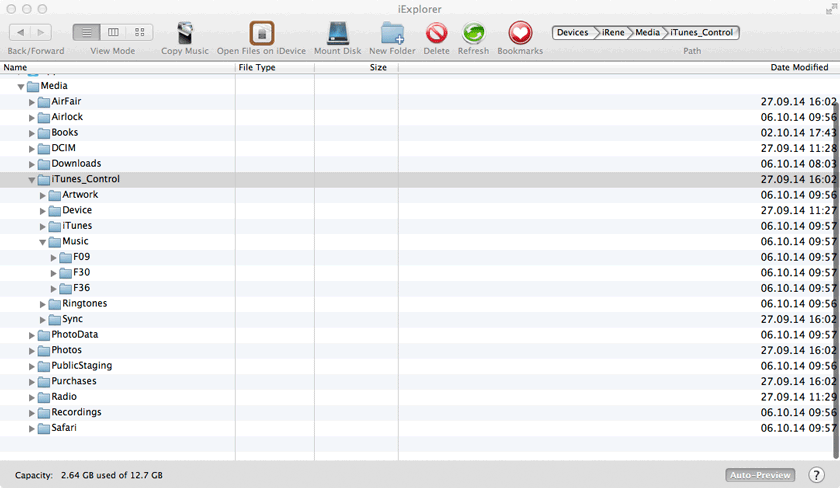Image resolution: width=840 pixels, height=488 pixels.
Task: Expand the PhotoData folder triangle
Action: [x=32, y=335]
